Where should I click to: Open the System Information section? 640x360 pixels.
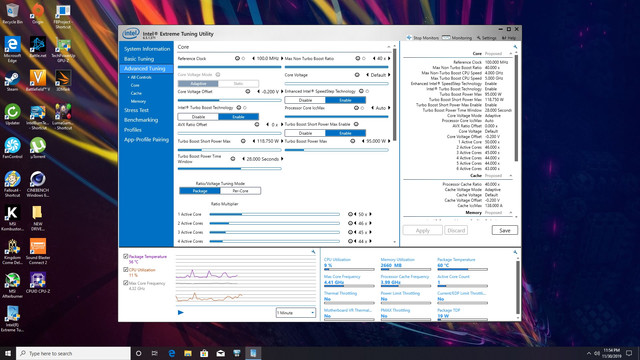(147, 49)
